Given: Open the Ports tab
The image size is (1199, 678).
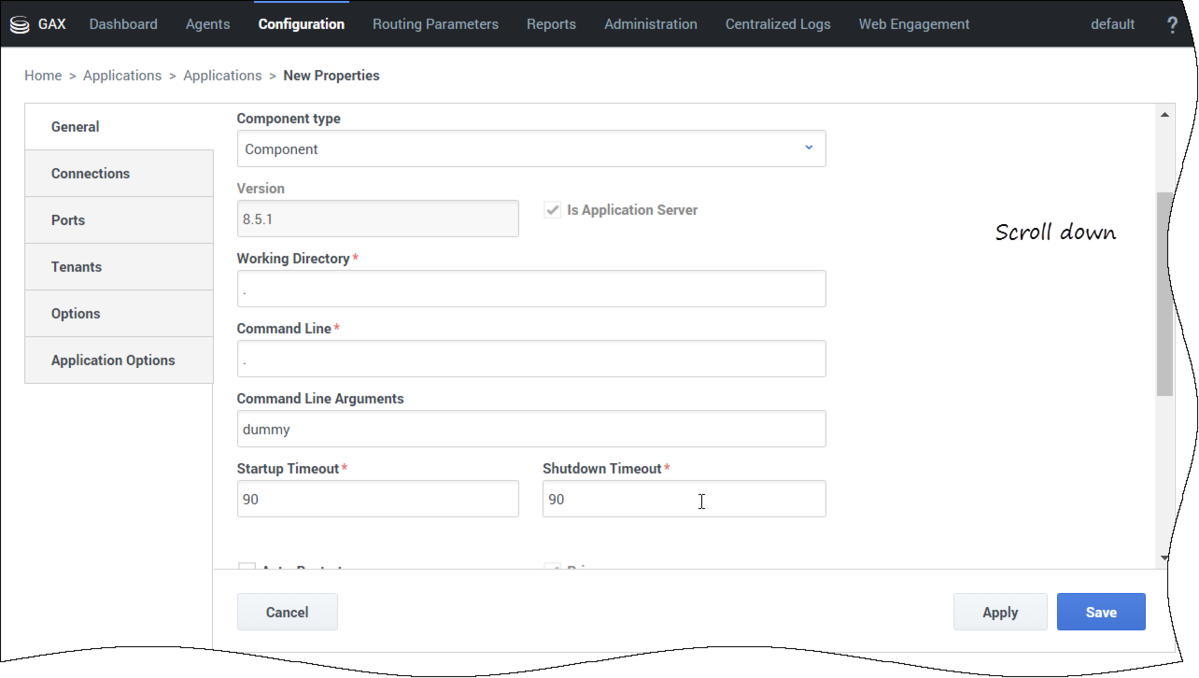Looking at the screenshot, I should coord(119,220).
